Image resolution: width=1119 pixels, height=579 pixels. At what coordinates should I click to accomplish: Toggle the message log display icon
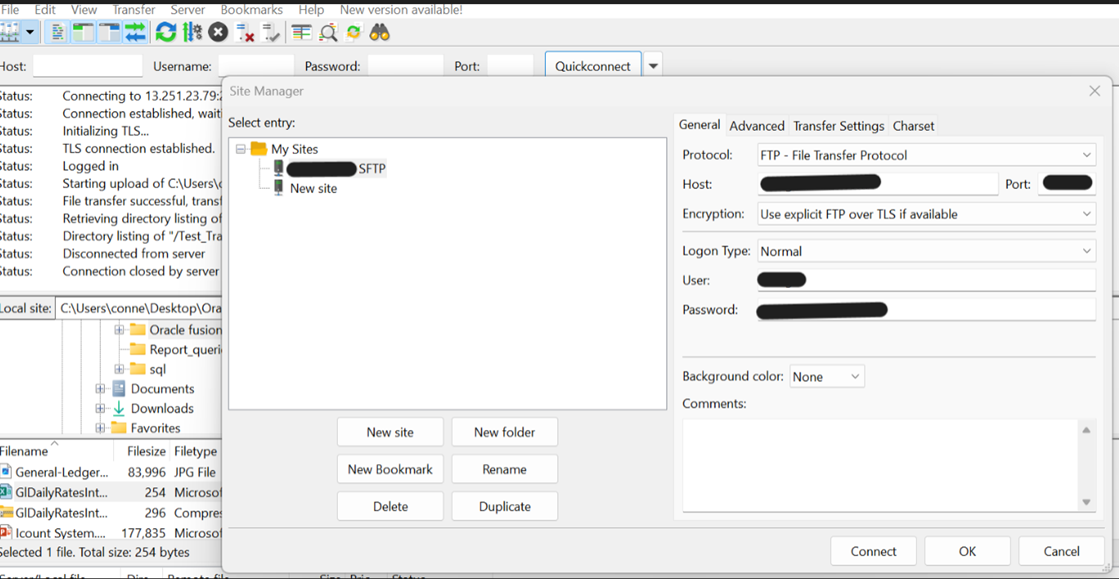(x=59, y=32)
